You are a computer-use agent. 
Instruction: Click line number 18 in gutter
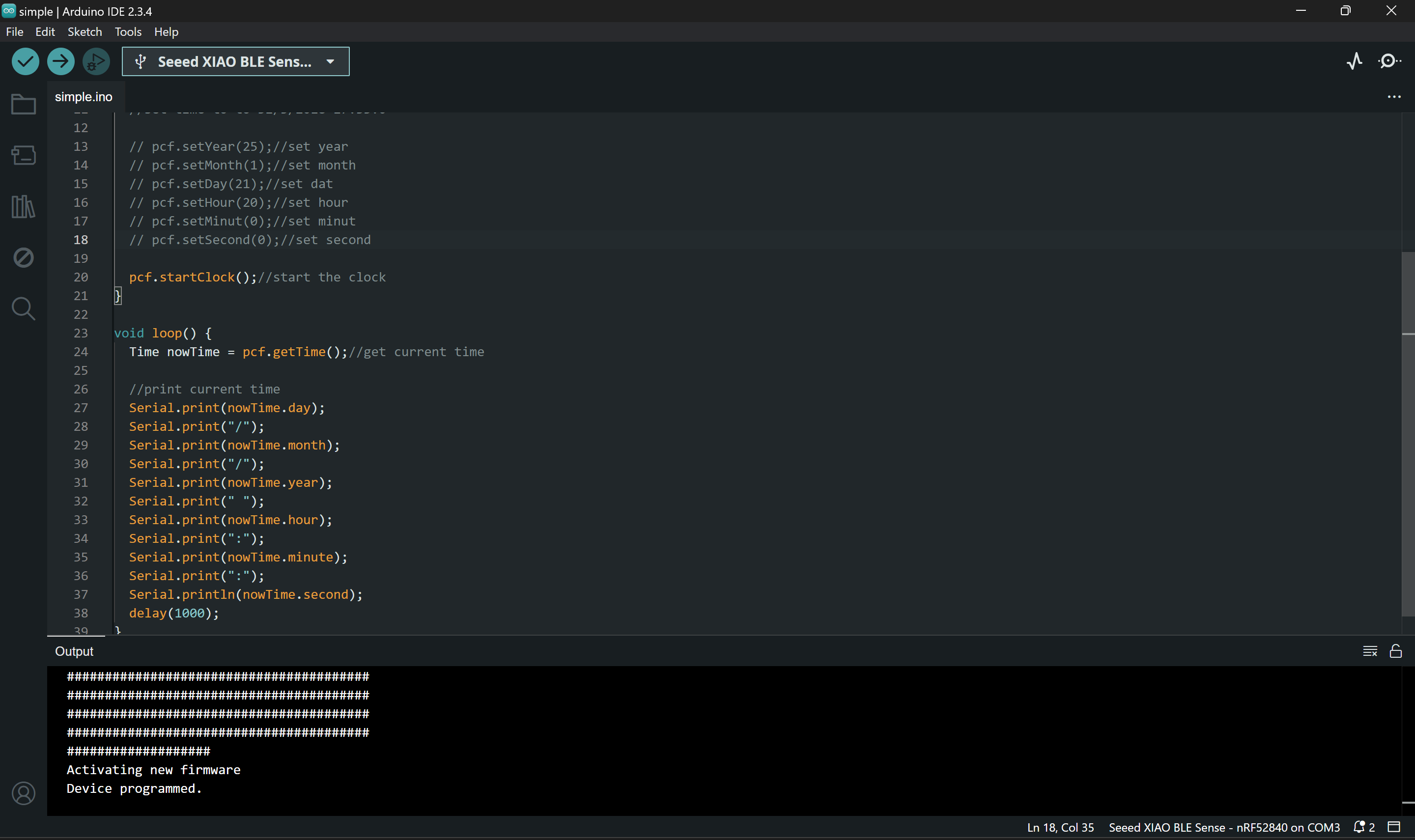coord(81,239)
